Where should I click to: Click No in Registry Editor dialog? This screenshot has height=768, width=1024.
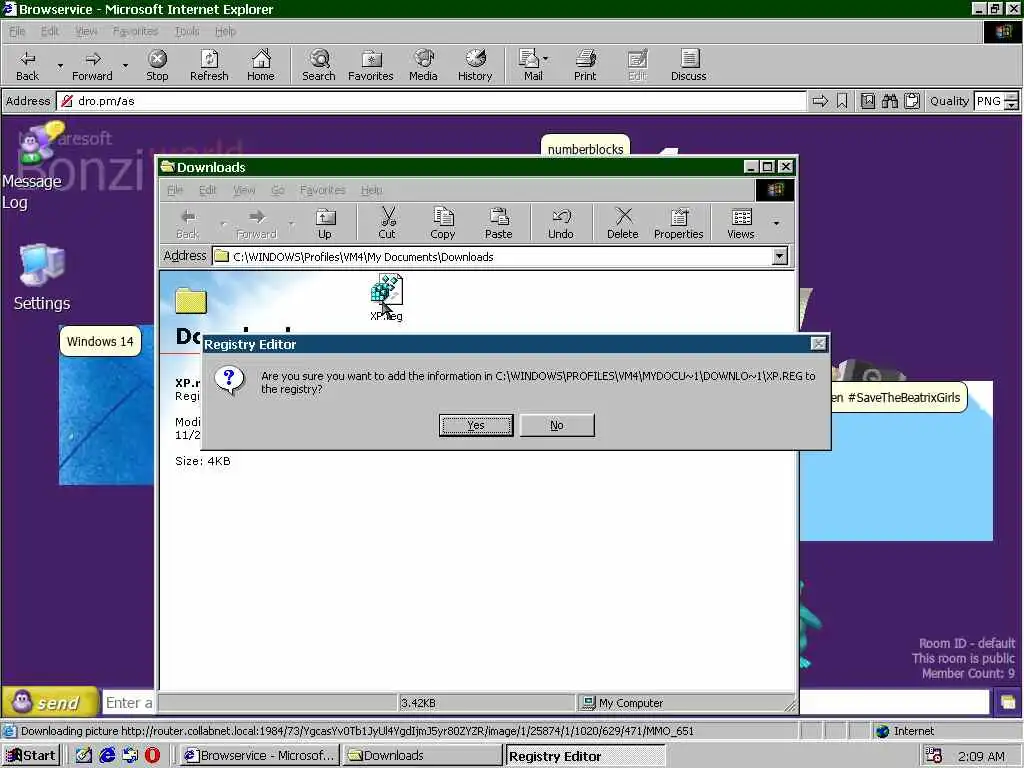coord(557,425)
